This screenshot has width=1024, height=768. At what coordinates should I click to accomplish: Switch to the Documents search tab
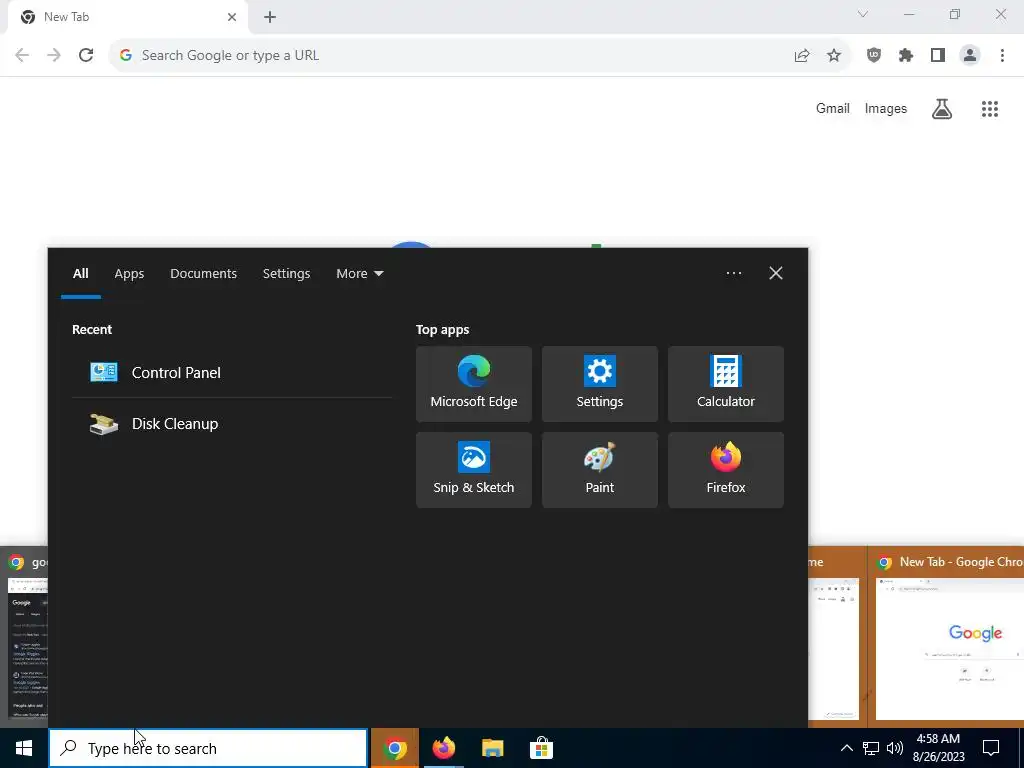203,274
